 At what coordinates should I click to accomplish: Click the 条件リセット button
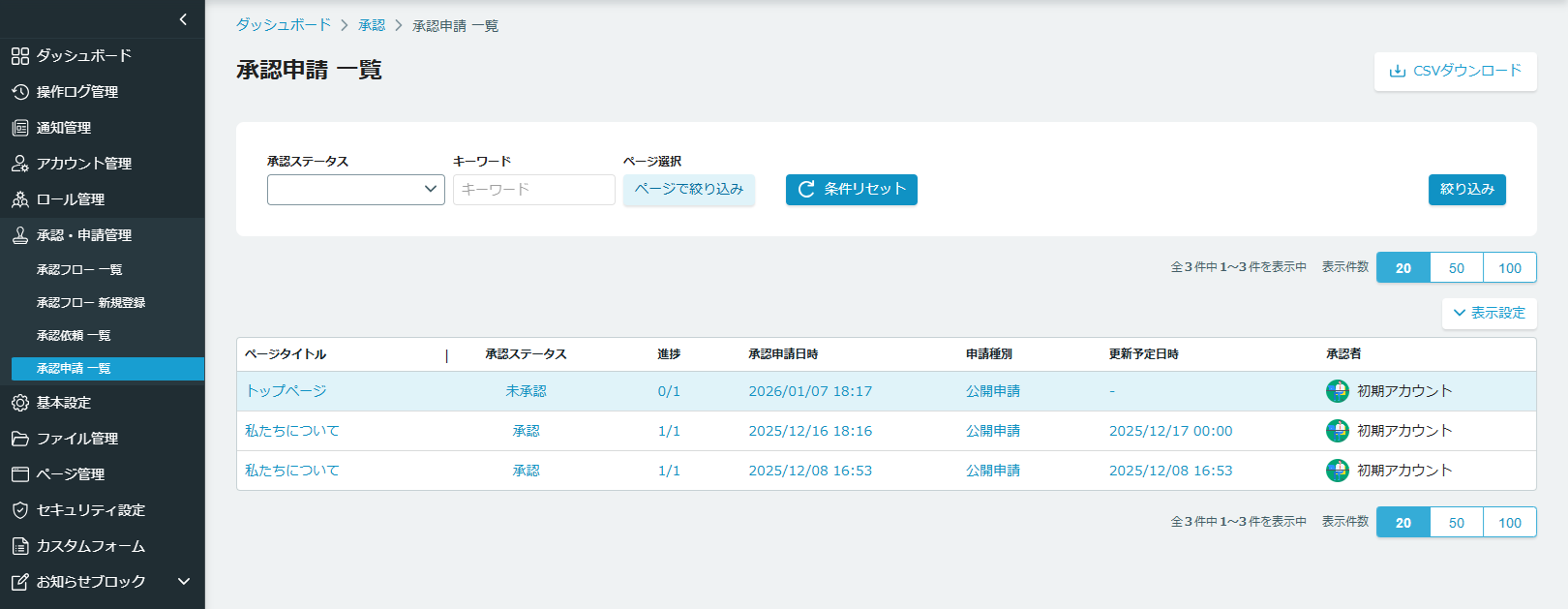click(851, 190)
